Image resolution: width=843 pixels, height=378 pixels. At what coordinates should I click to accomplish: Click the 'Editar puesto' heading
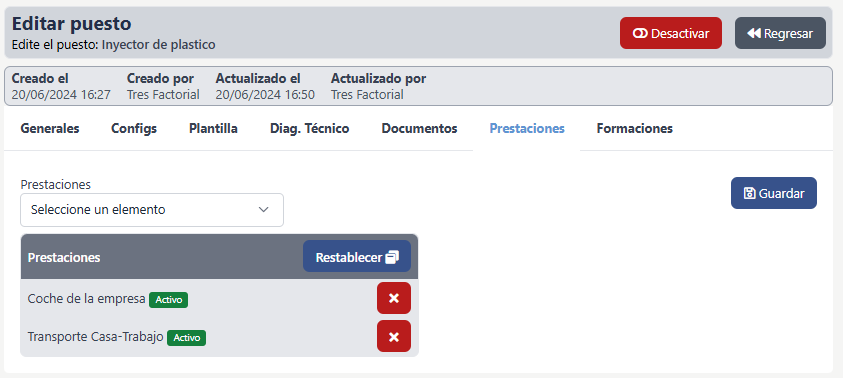point(72,24)
